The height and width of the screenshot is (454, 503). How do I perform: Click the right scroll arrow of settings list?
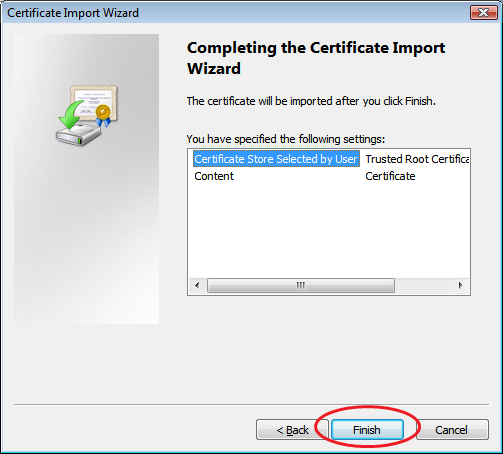coord(461,285)
